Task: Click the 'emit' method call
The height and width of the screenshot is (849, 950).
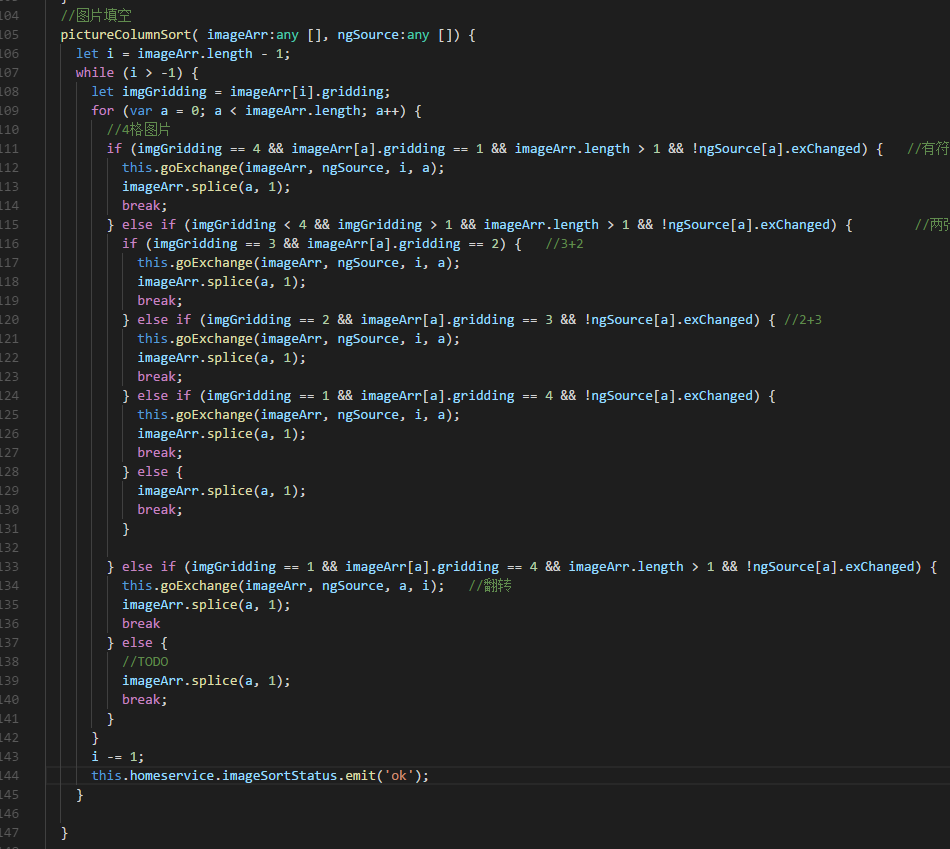Action: click(x=360, y=776)
